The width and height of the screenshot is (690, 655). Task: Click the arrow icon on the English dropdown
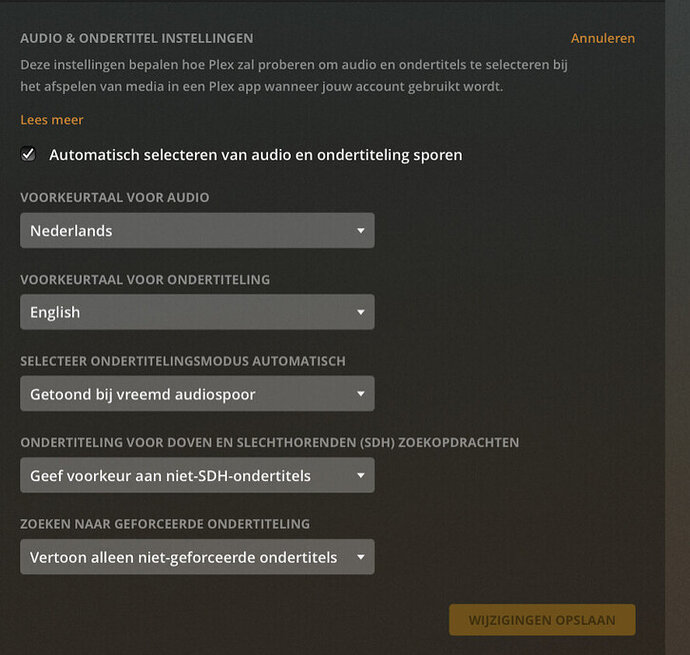click(361, 313)
